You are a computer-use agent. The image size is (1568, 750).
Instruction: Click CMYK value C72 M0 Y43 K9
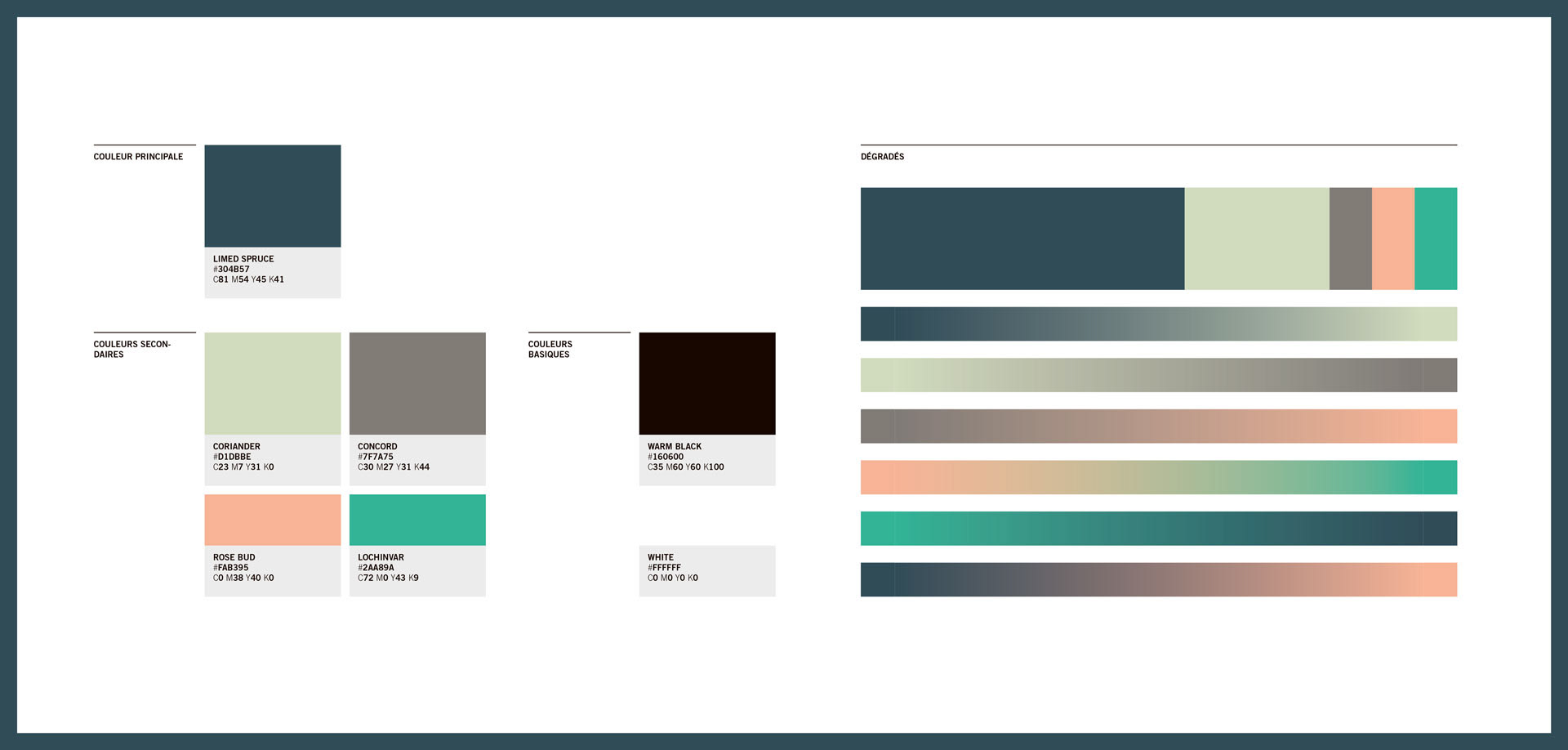388,578
